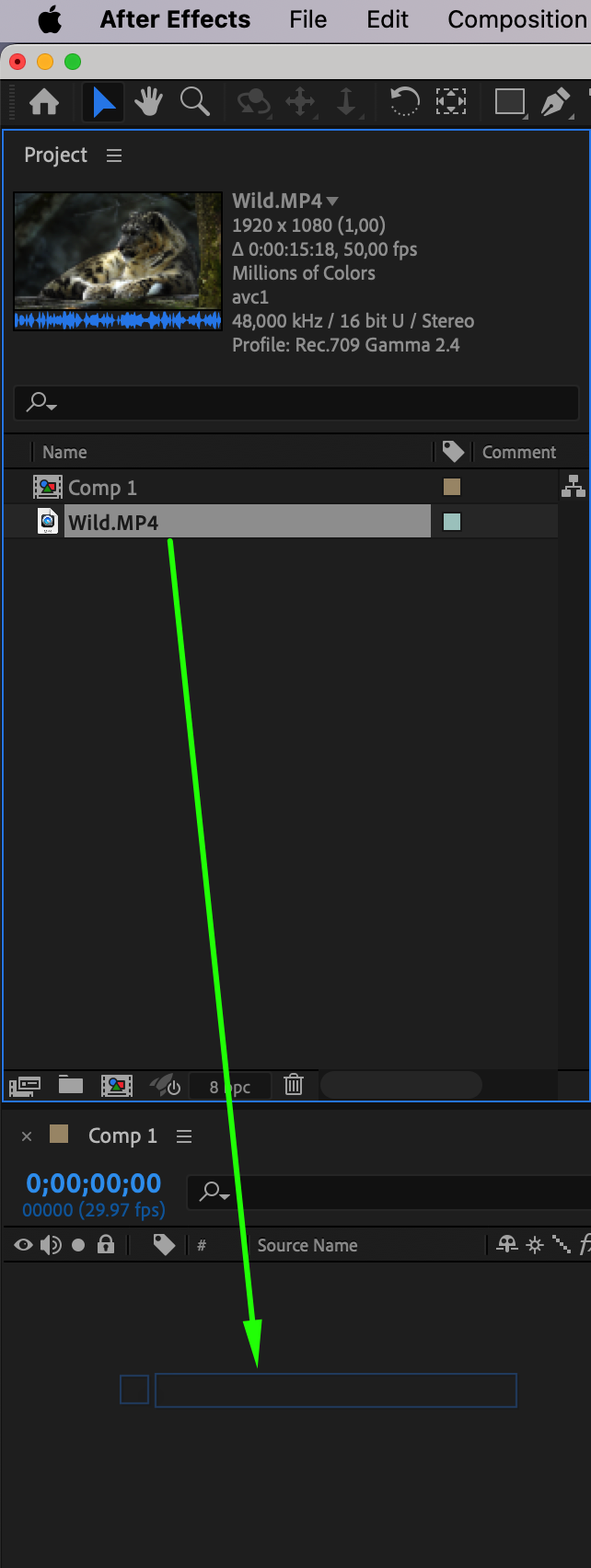
Task: Select the Rectangle shape tool
Action: [510, 101]
